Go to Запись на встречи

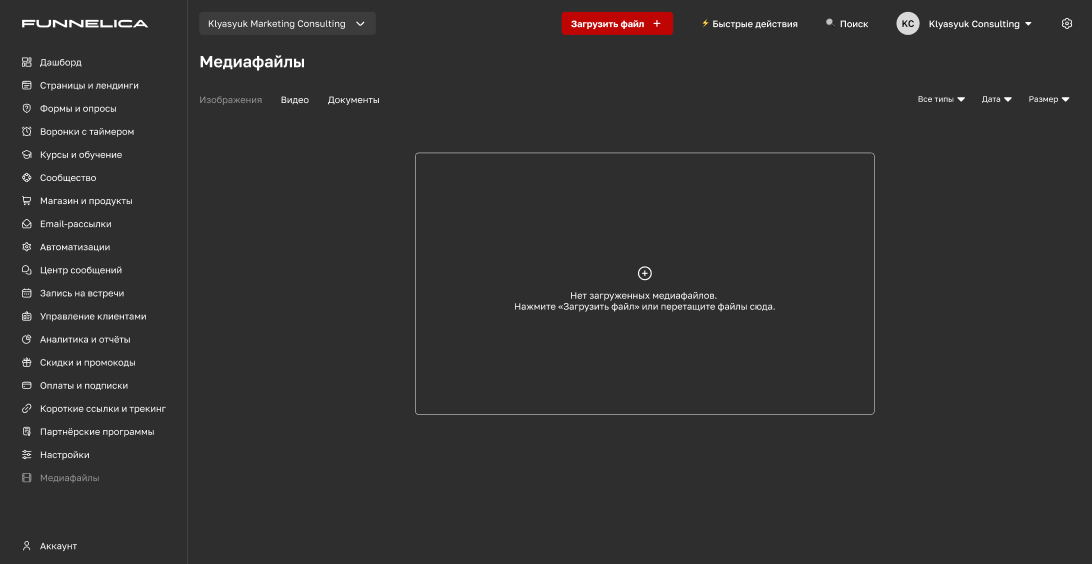82,293
